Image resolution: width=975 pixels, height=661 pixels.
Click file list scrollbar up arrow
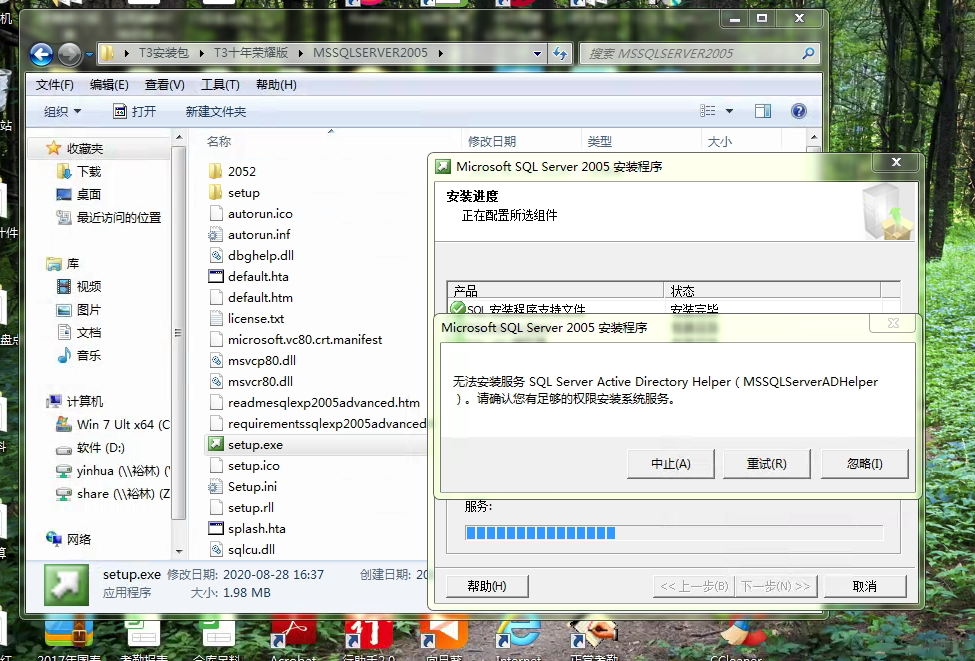tap(813, 137)
